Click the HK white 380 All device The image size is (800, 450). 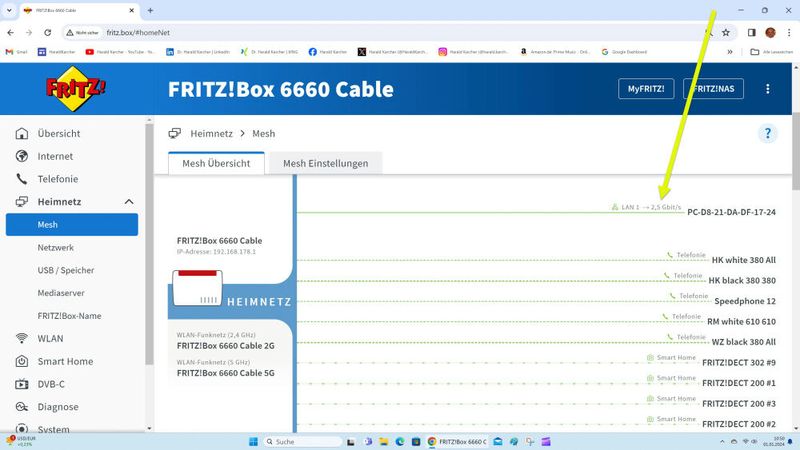click(743, 260)
